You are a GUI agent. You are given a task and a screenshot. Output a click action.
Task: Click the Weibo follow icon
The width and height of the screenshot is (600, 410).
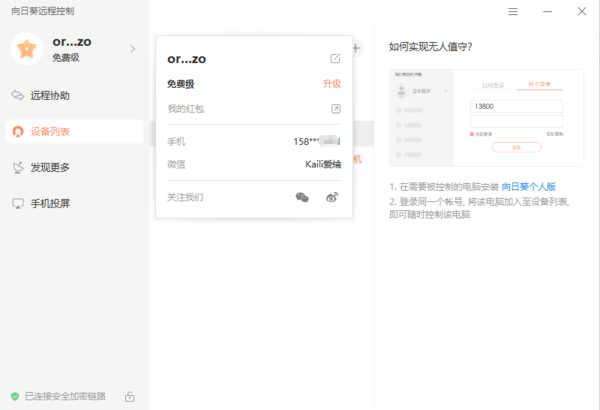(x=333, y=197)
